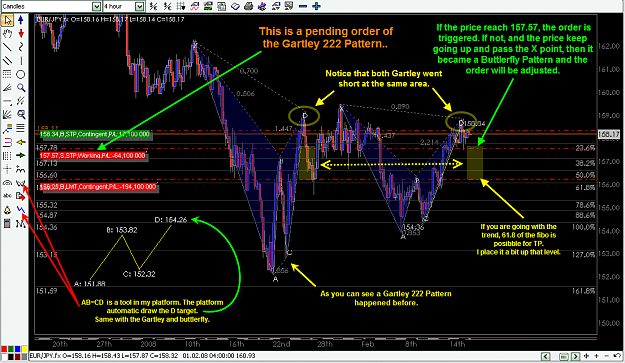Select the zoom-to-region magnifier tool

pyautogui.click(x=21, y=115)
